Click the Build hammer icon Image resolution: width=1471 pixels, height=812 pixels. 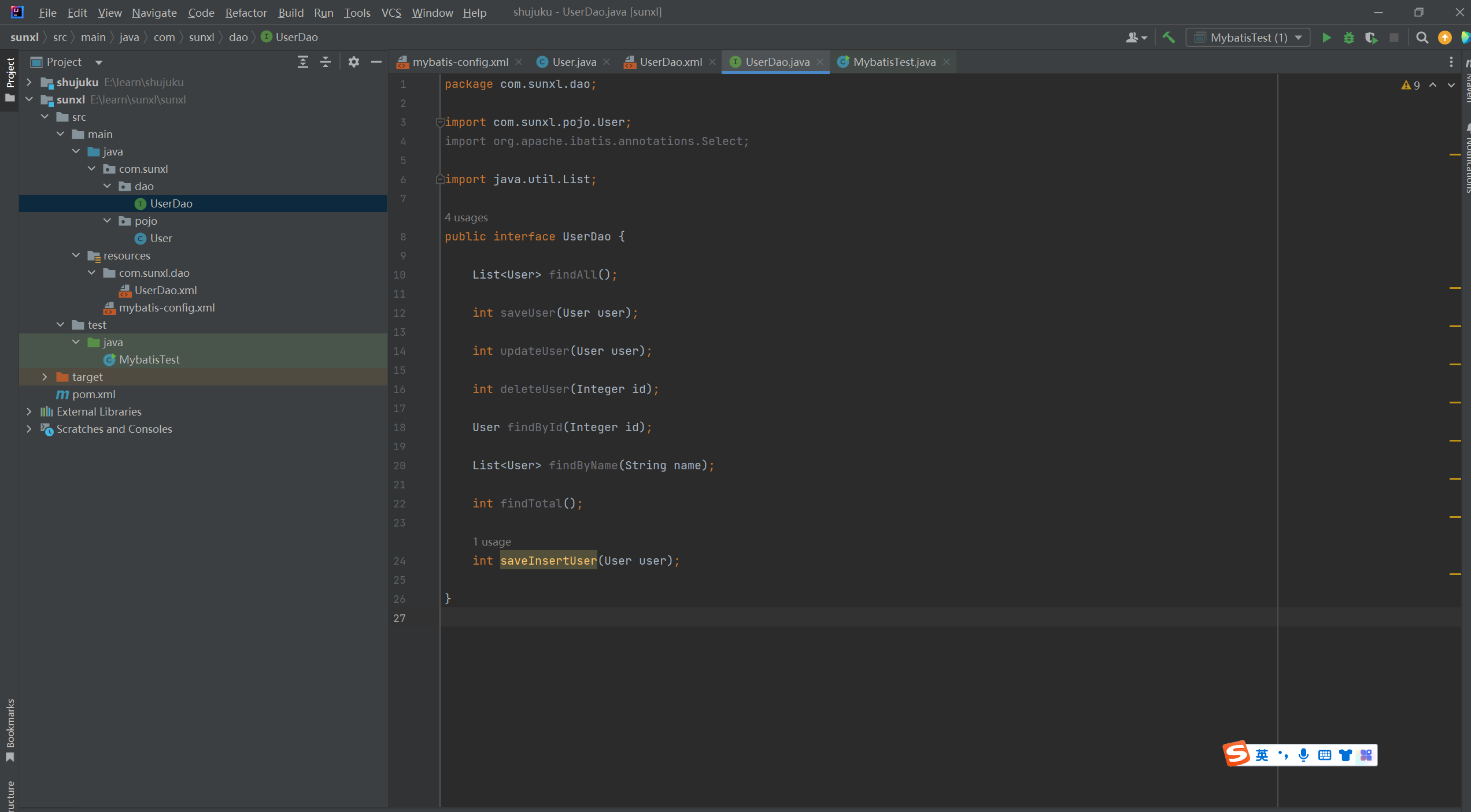(x=1169, y=38)
